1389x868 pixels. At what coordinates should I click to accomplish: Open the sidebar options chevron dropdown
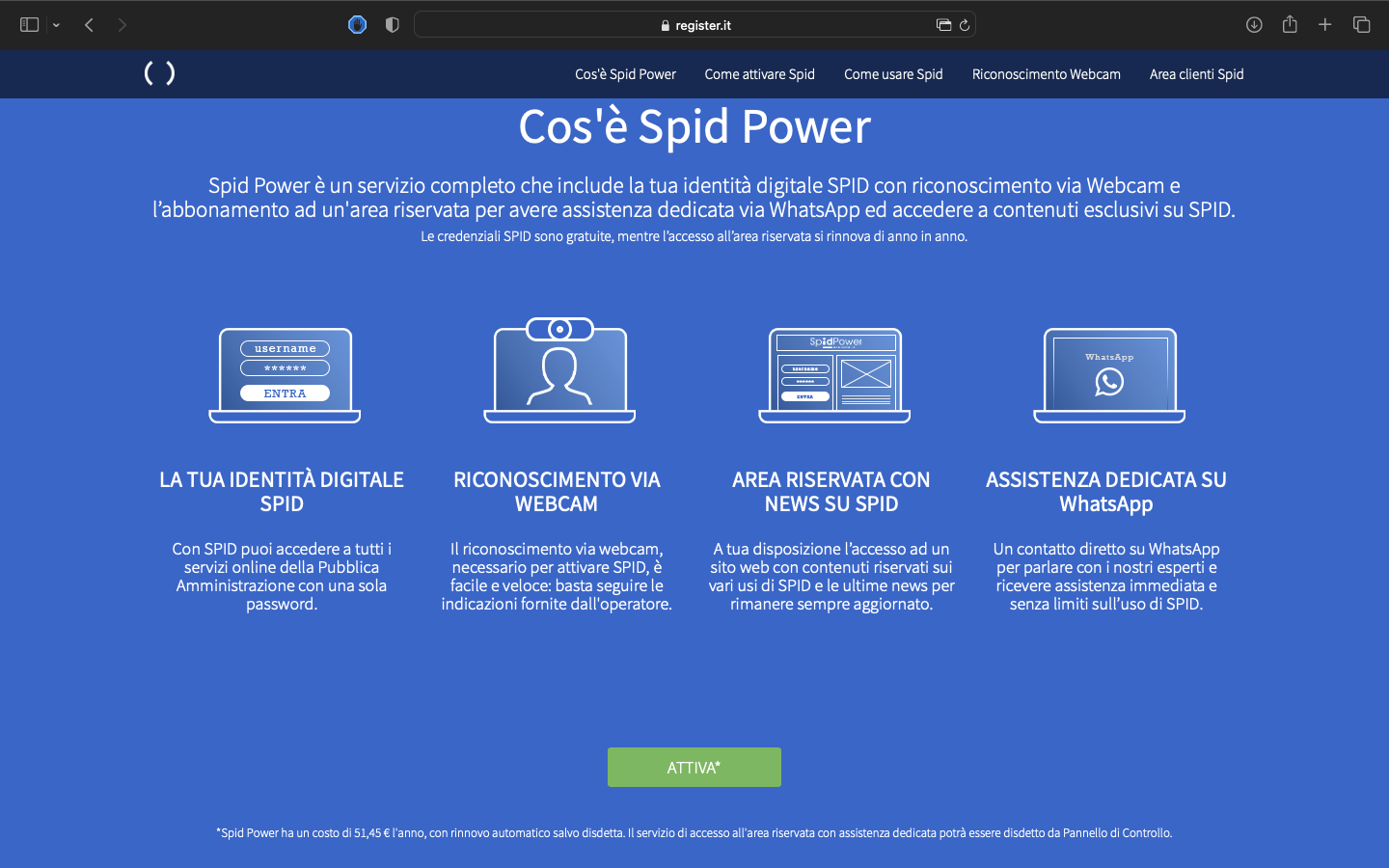[55, 24]
